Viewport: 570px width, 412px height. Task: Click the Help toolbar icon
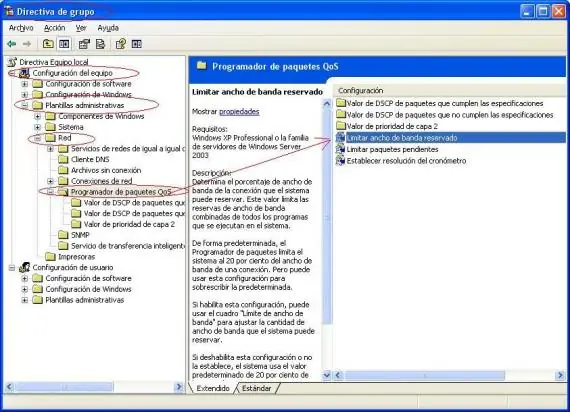[x=121, y=44]
